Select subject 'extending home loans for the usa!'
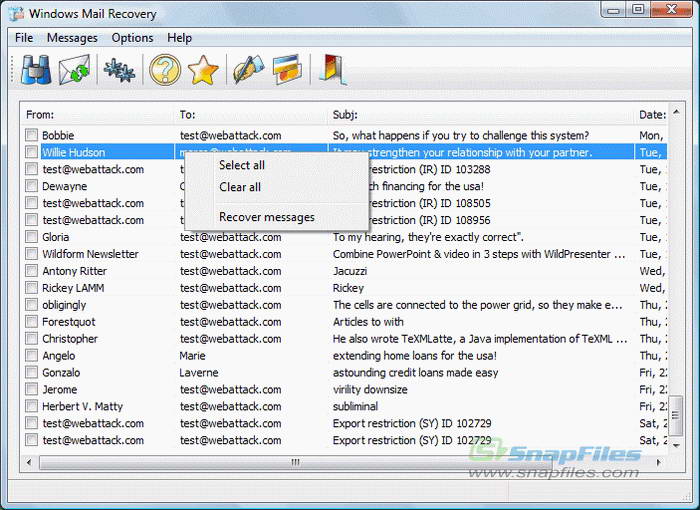Image resolution: width=700 pixels, height=510 pixels. (415, 356)
